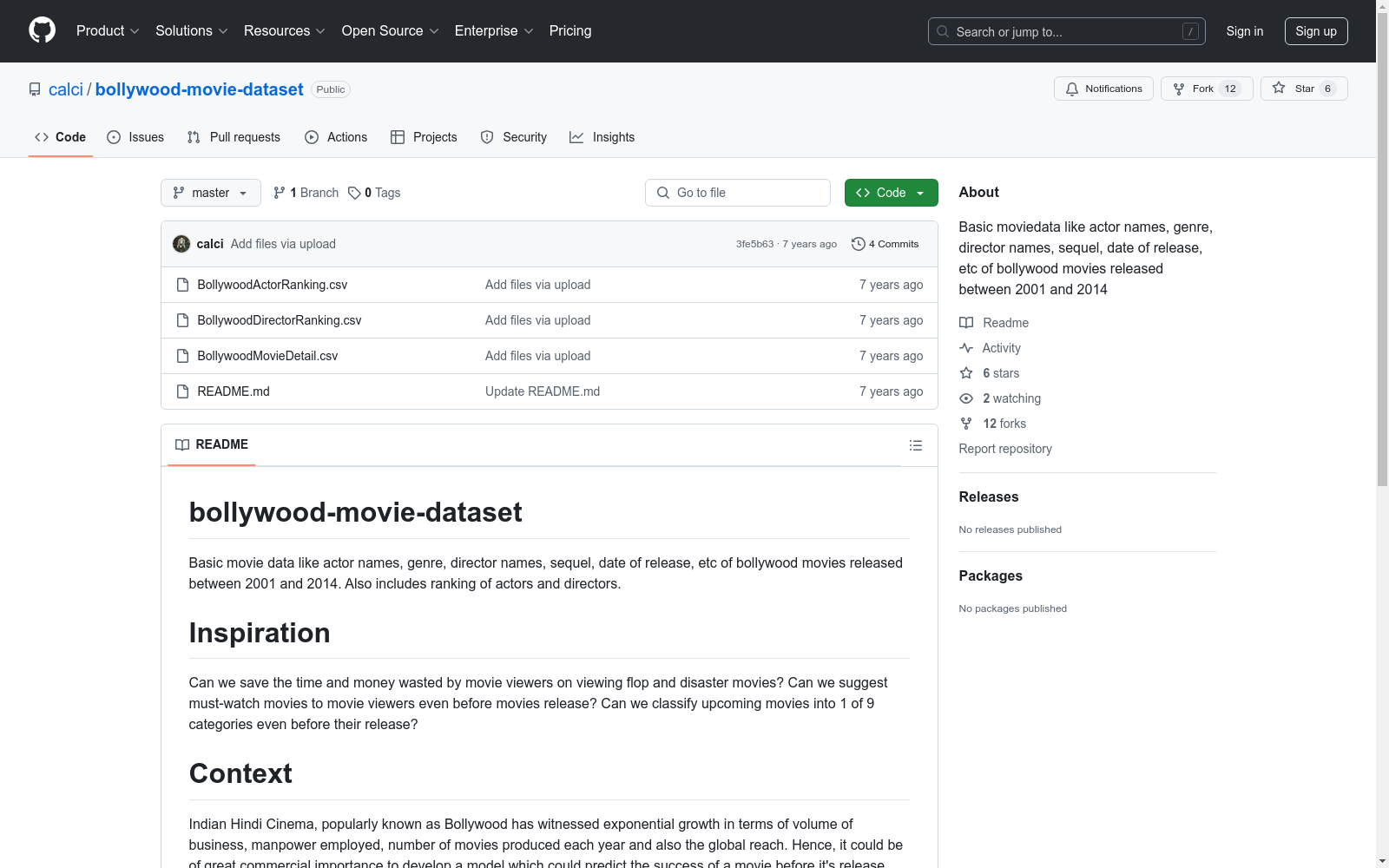The height and width of the screenshot is (868, 1389).
Task: Click the eye icon beside 2 watching
Action: tap(966, 398)
